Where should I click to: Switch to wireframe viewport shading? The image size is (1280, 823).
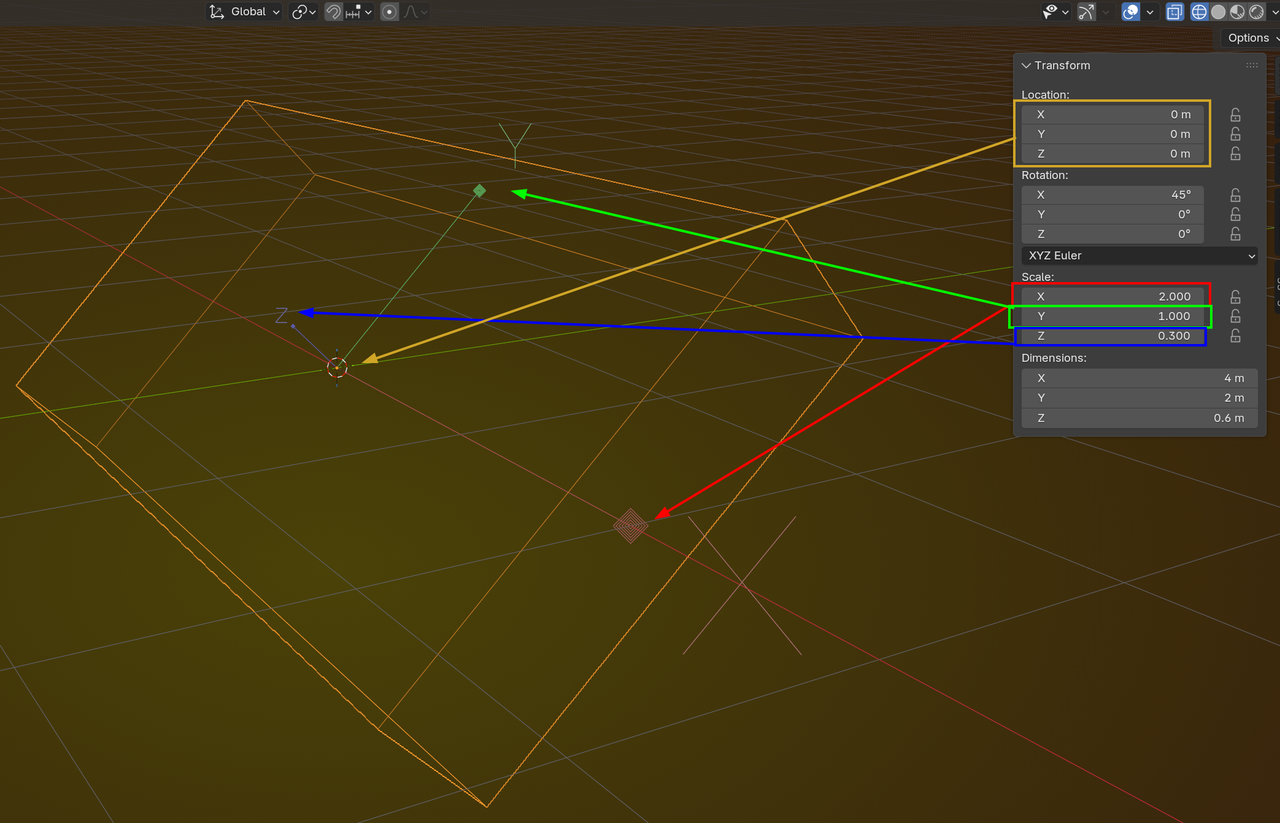click(x=1199, y=12)
